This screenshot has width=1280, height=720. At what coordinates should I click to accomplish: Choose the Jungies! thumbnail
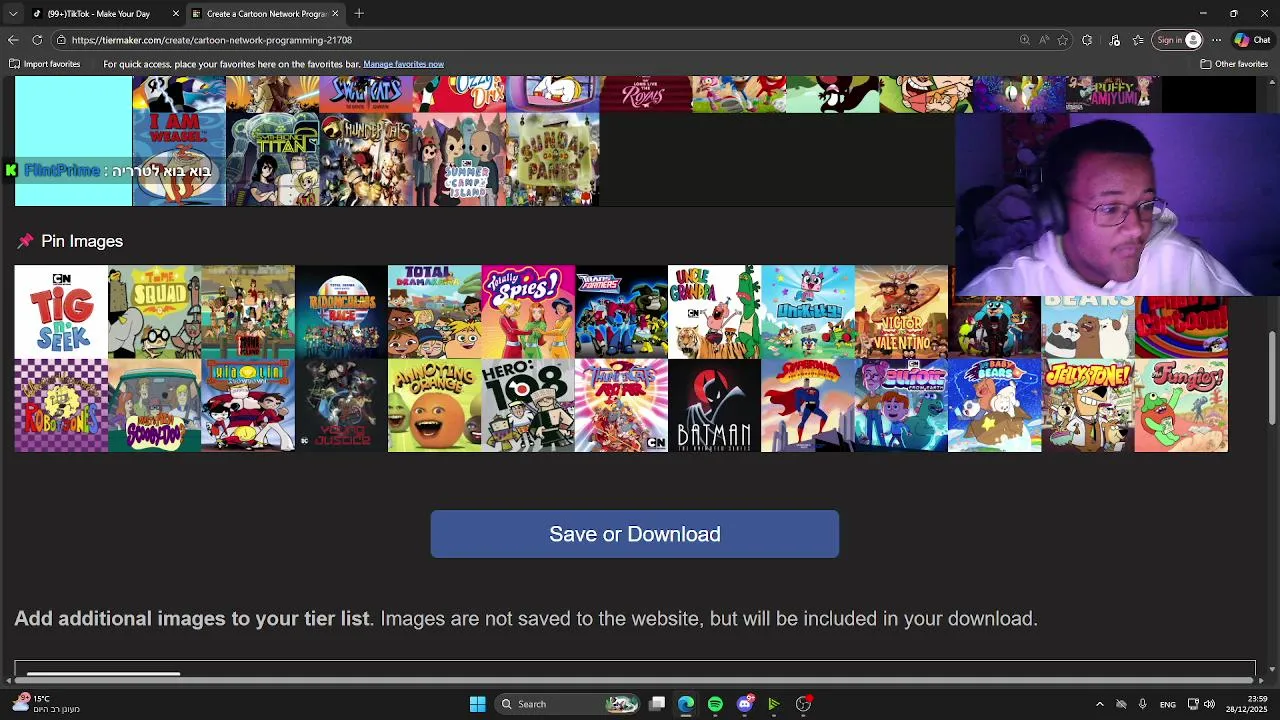click(x=1181, y=405)
